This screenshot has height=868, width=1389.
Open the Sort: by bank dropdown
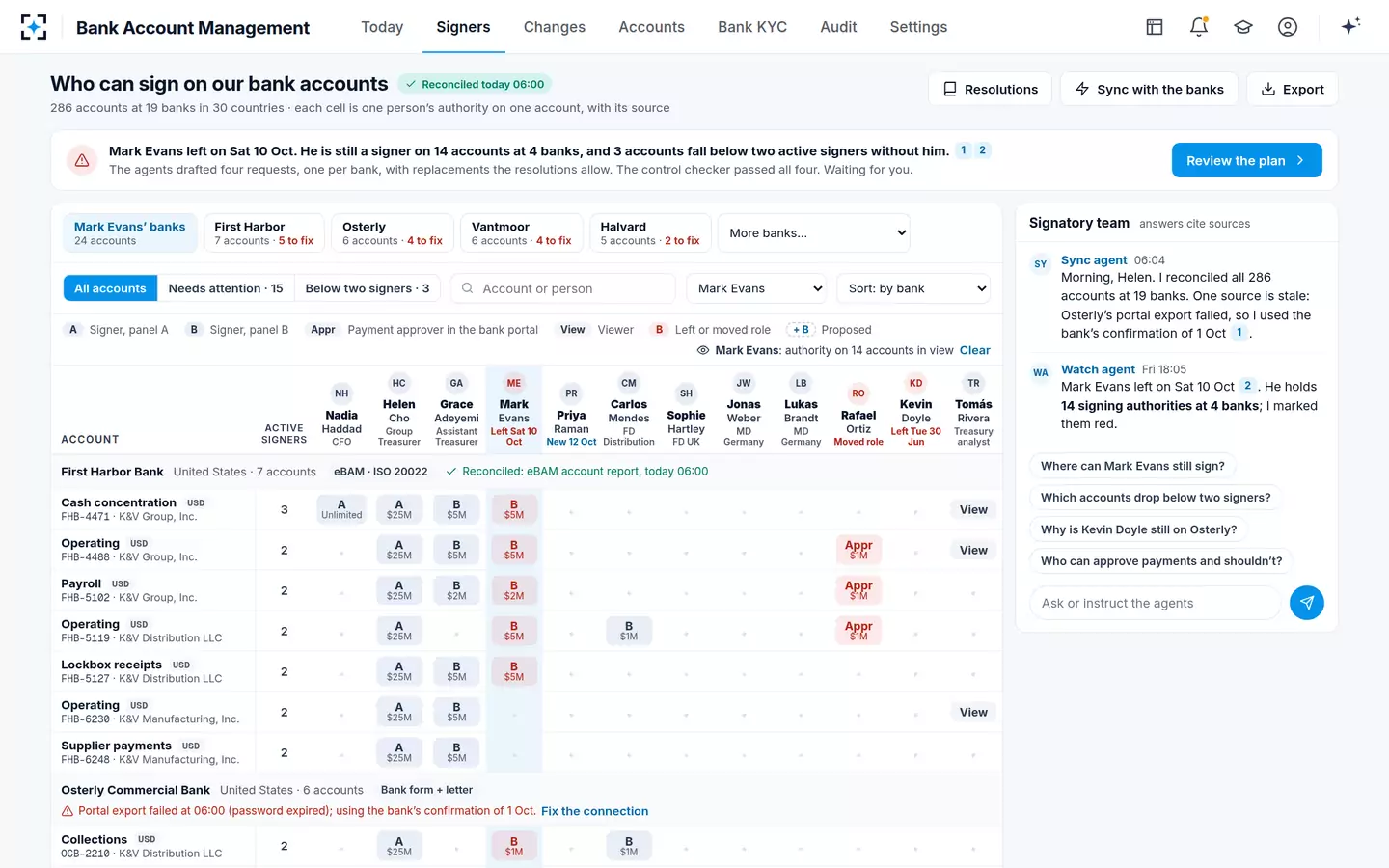coord(913,288)
